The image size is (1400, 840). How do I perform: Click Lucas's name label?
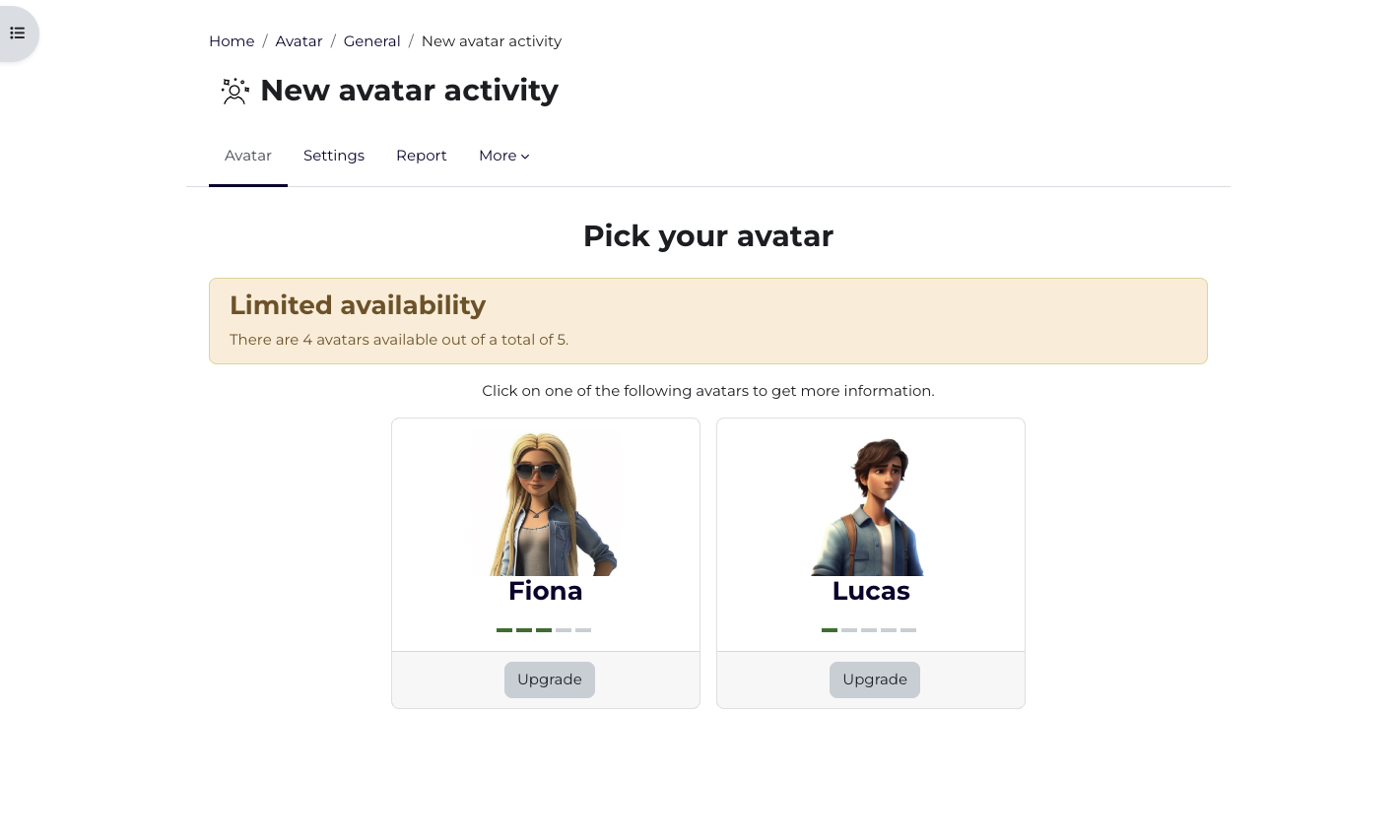click(x=870, y=591)
